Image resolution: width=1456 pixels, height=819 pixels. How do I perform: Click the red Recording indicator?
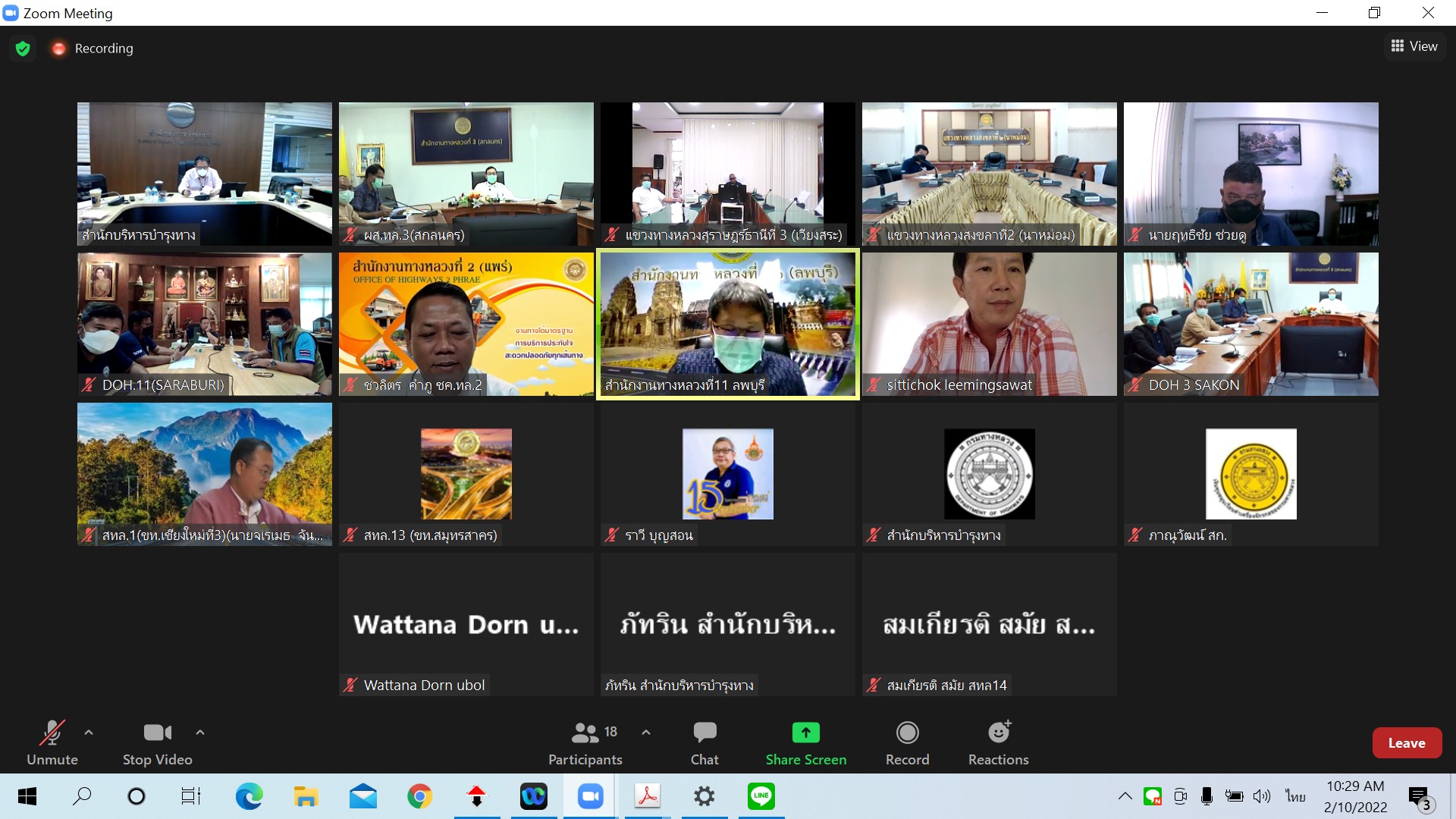93,49
